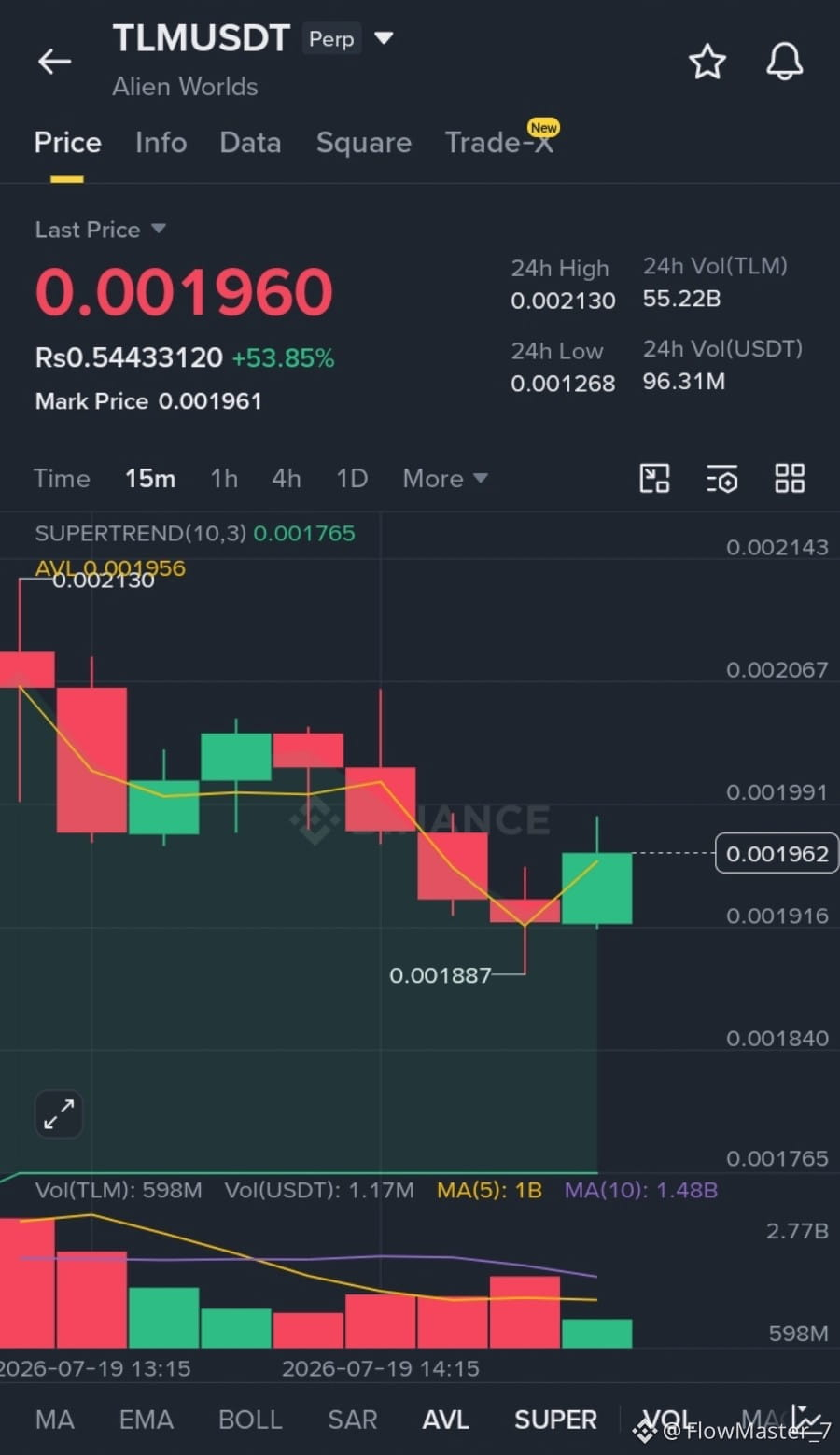
Task: Click the Rs0.54433120 converted price
Action: pos(129,357)
